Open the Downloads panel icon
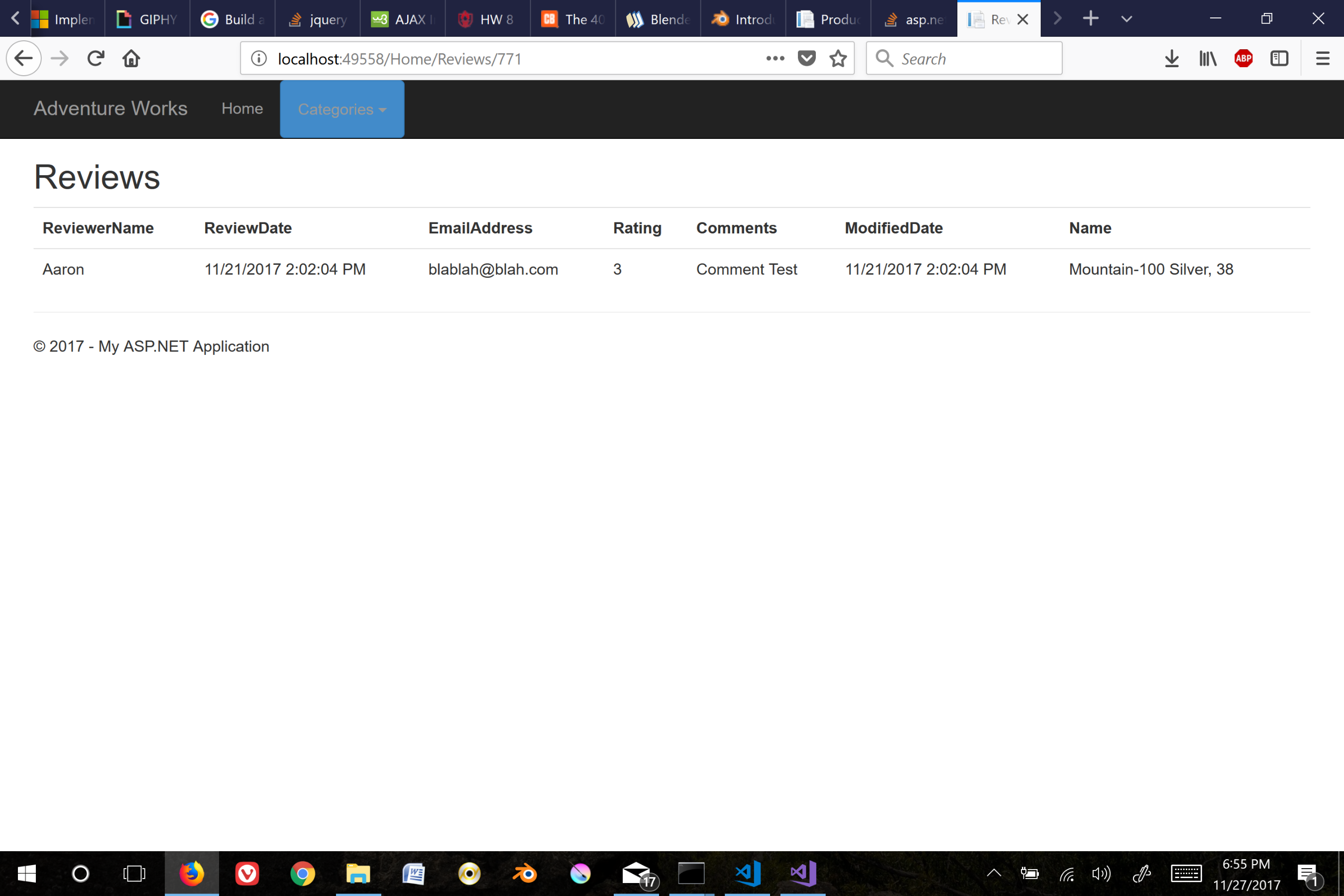The width and height of the screenshot is (1344, 896). (x=1172, y=58)
